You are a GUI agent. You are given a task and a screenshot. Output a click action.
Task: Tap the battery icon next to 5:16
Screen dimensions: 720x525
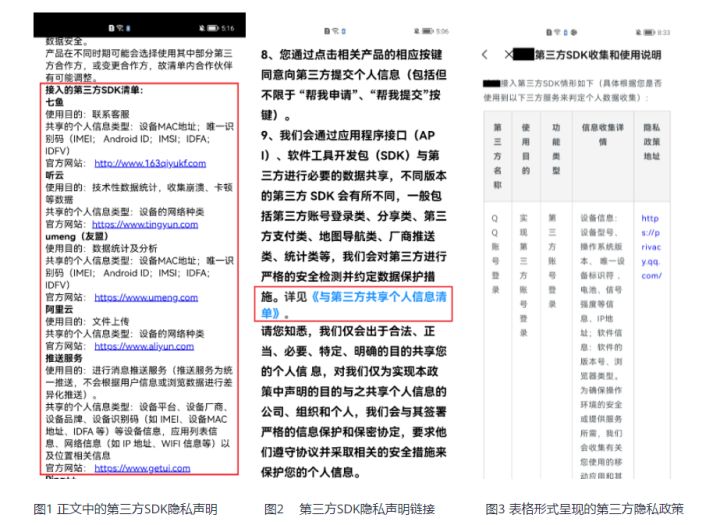coord(213,28)
